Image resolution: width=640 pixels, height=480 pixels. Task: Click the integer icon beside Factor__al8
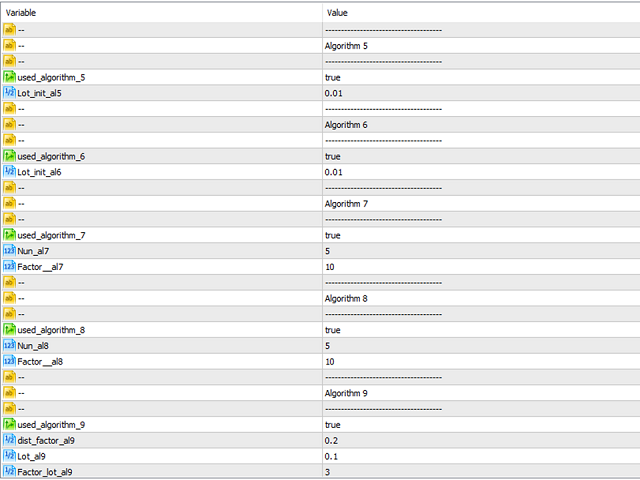9,361
